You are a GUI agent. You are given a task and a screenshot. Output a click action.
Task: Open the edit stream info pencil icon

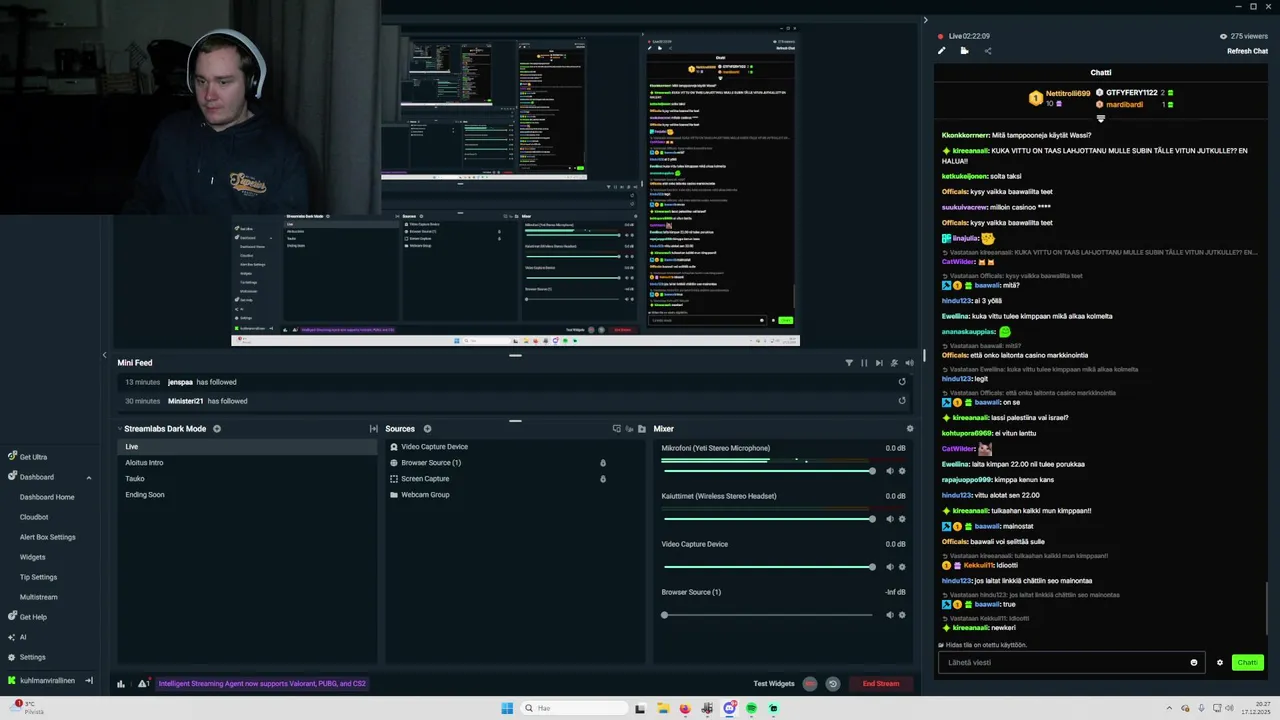[x=941, y=51]
